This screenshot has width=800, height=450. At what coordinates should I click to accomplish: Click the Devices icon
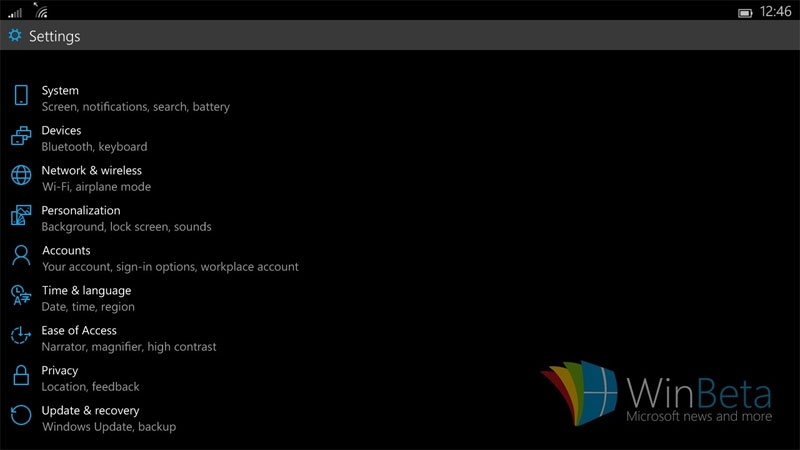point(21,136)
